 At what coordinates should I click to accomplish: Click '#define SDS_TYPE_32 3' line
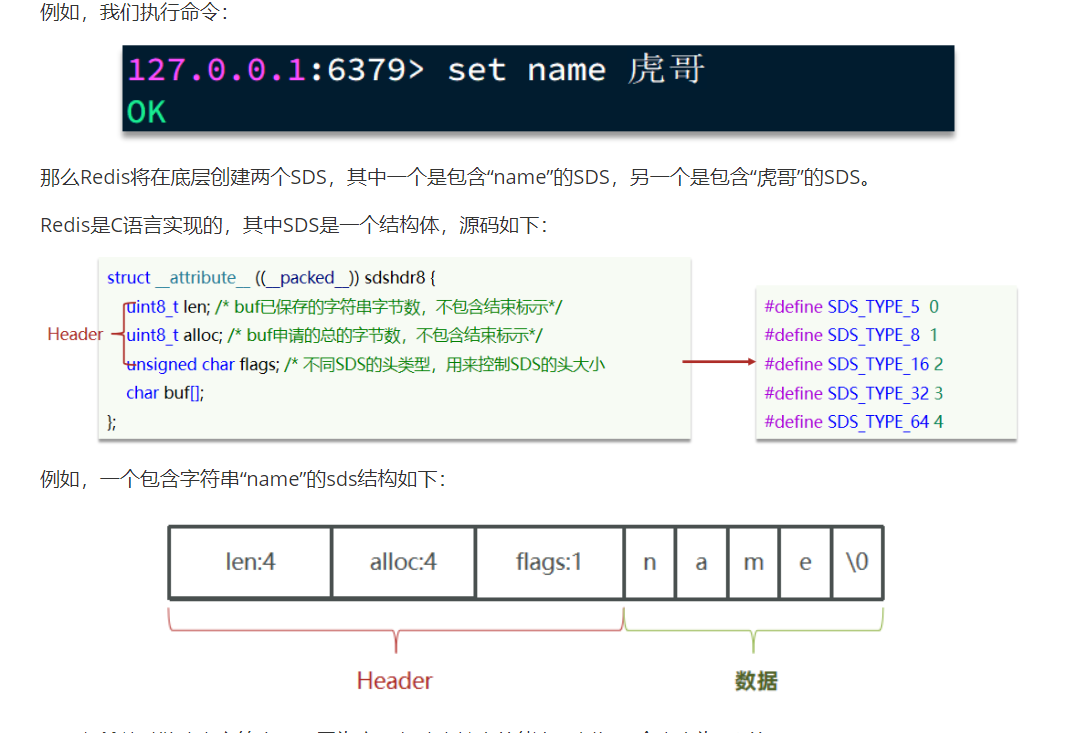point(854,393)
